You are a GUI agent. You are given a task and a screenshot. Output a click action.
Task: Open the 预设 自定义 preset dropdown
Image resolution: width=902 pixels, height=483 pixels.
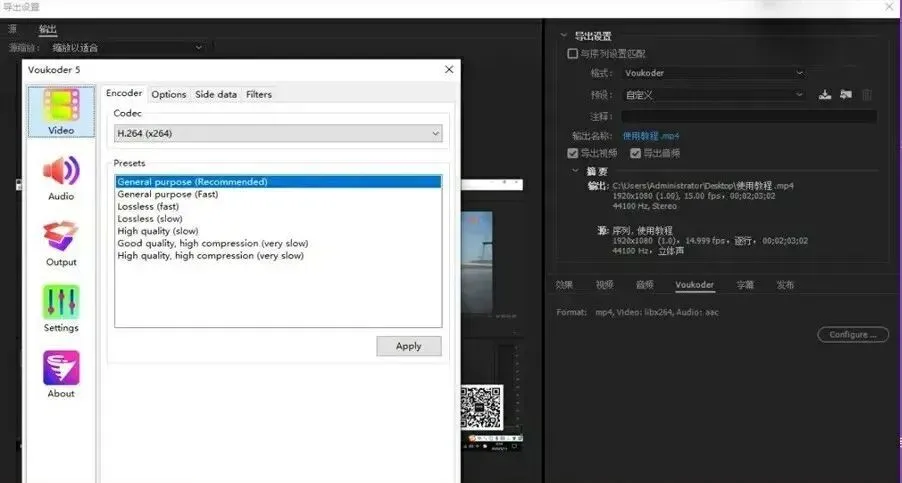click(x=714, y=95)
